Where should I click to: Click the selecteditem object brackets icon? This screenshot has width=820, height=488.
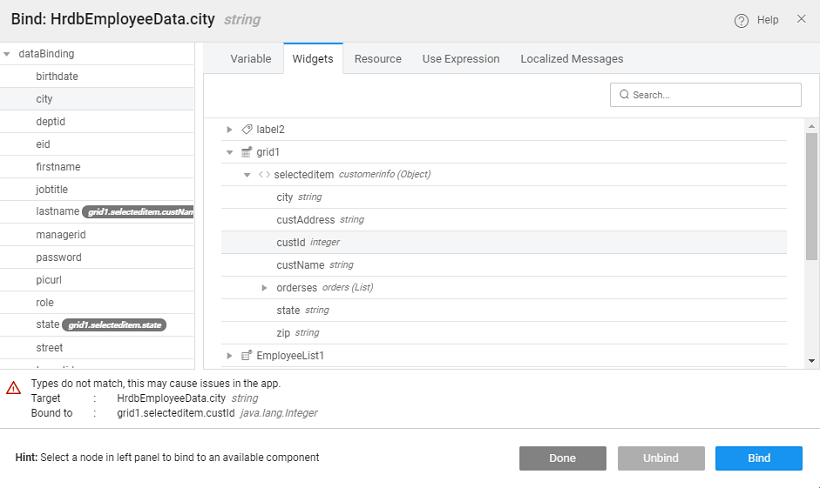263,175
